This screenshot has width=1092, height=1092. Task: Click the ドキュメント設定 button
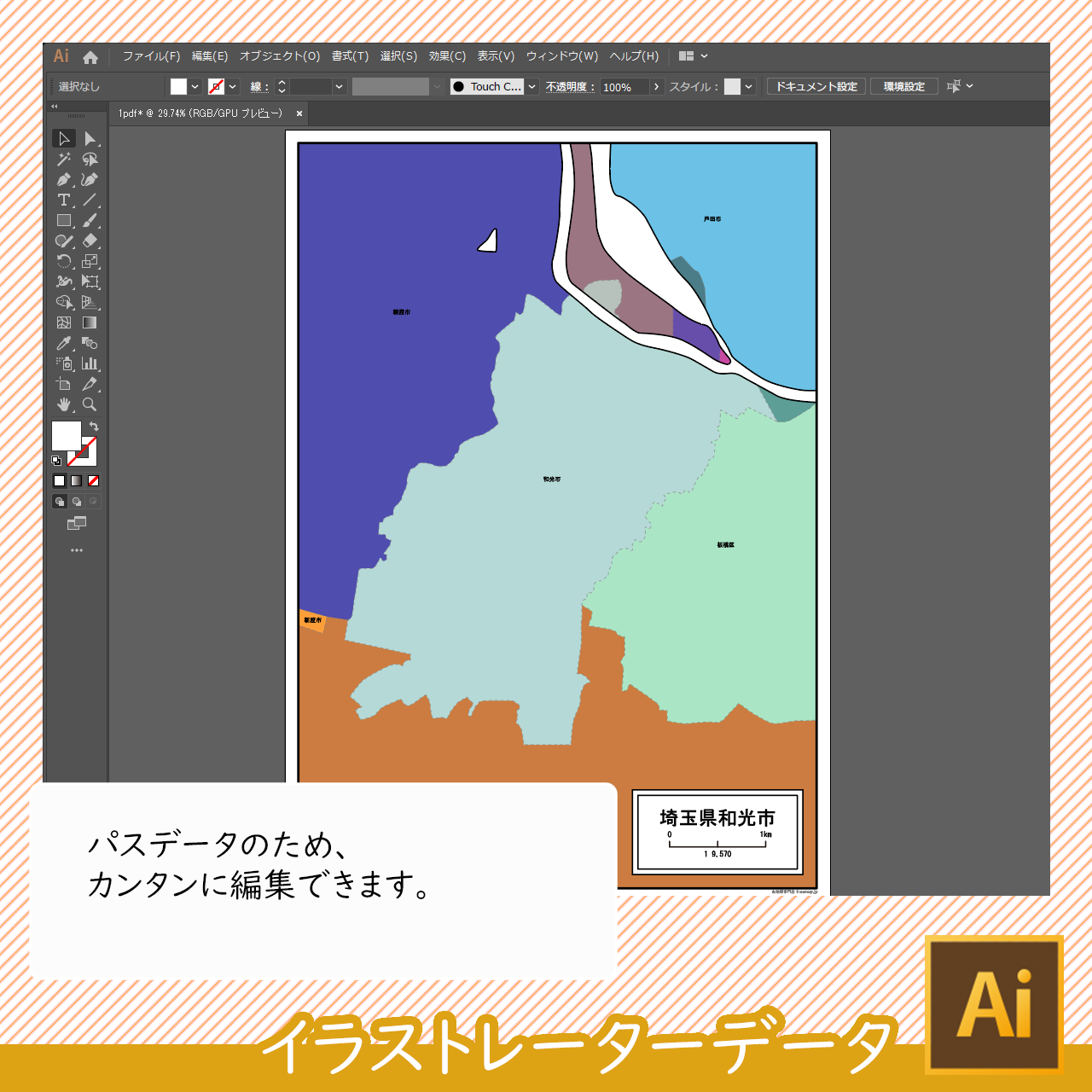(816, 87)
